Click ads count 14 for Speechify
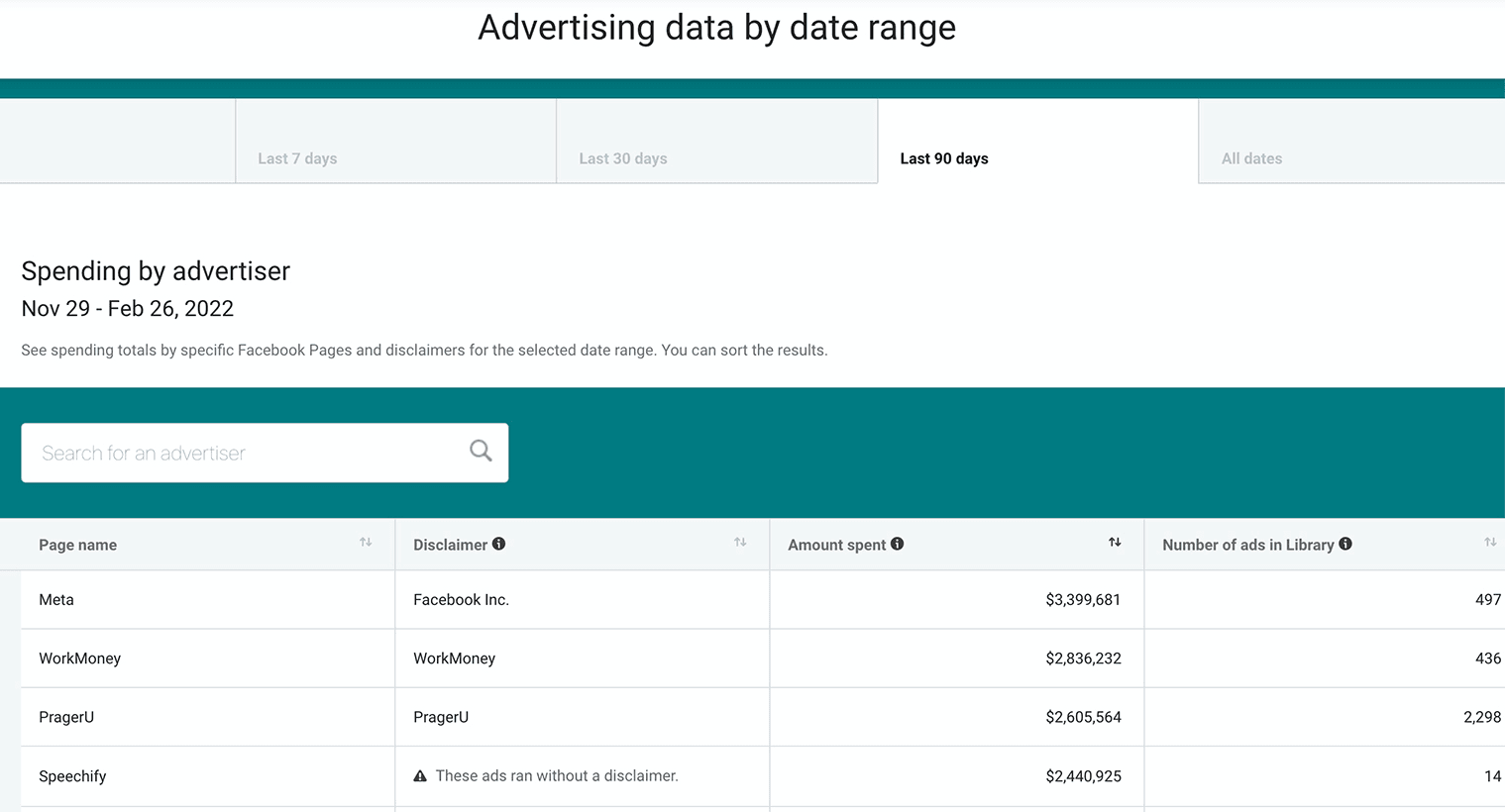The image size is (1505, 812). [1493, 776]
